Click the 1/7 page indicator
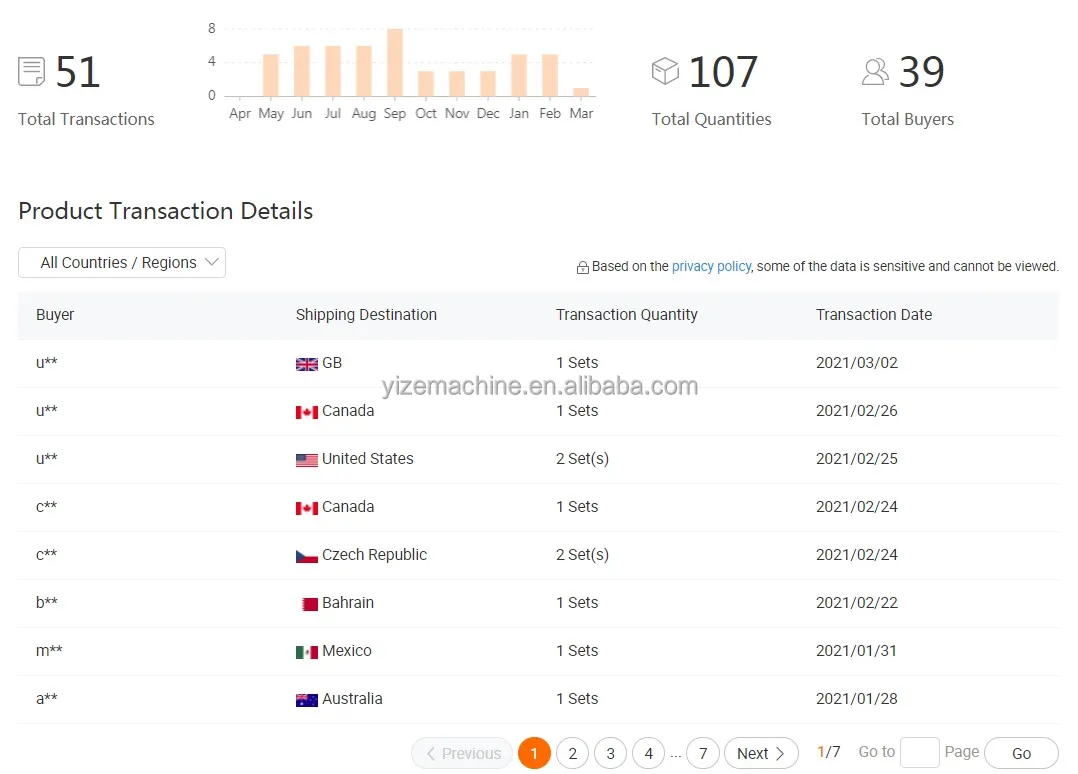Image resolution: width=1078 pixels, height=774 pixels. [x=828, y=752]
